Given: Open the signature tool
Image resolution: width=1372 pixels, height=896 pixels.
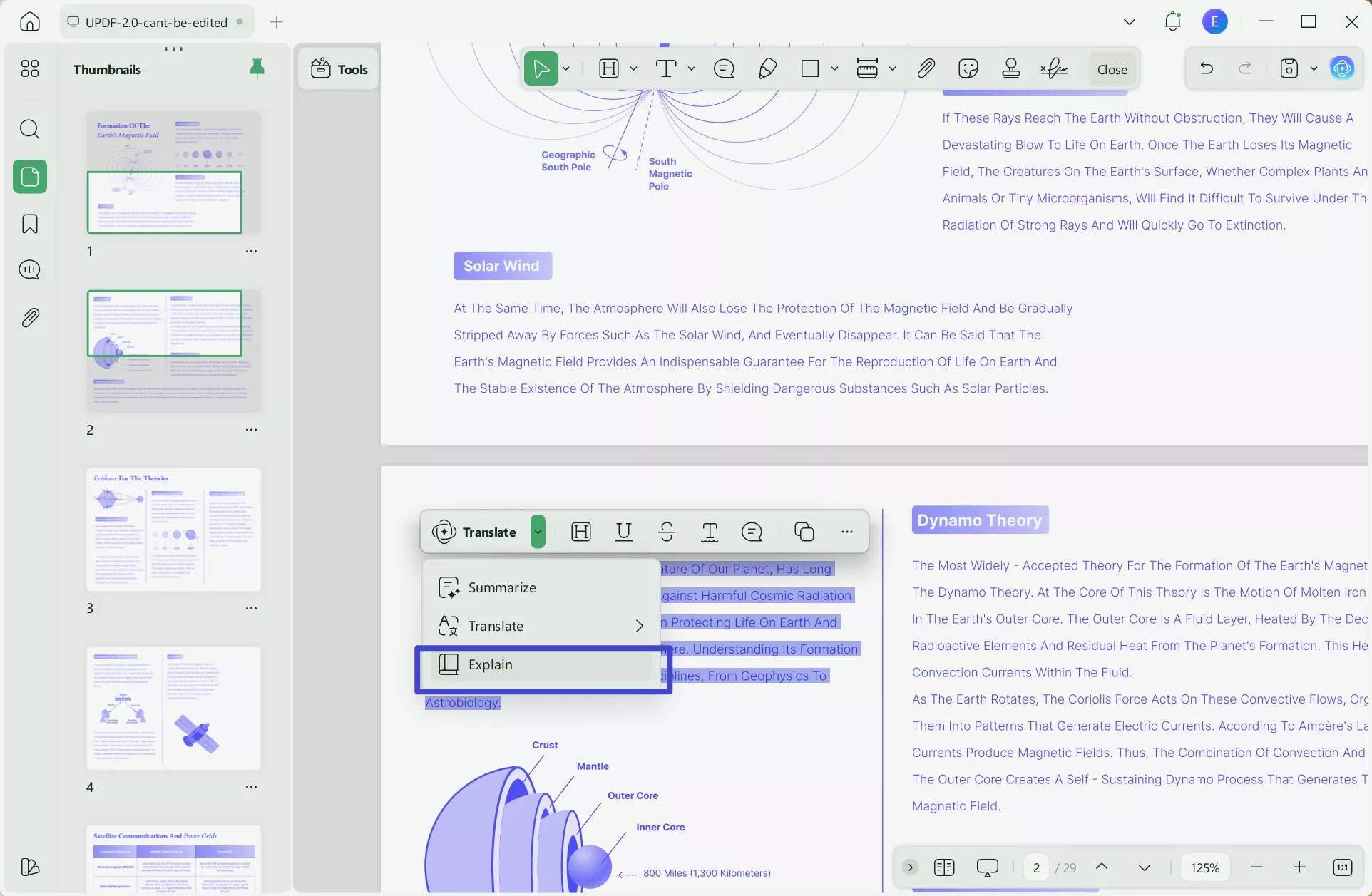Looking at the screenshot, I should point(1054,69).
